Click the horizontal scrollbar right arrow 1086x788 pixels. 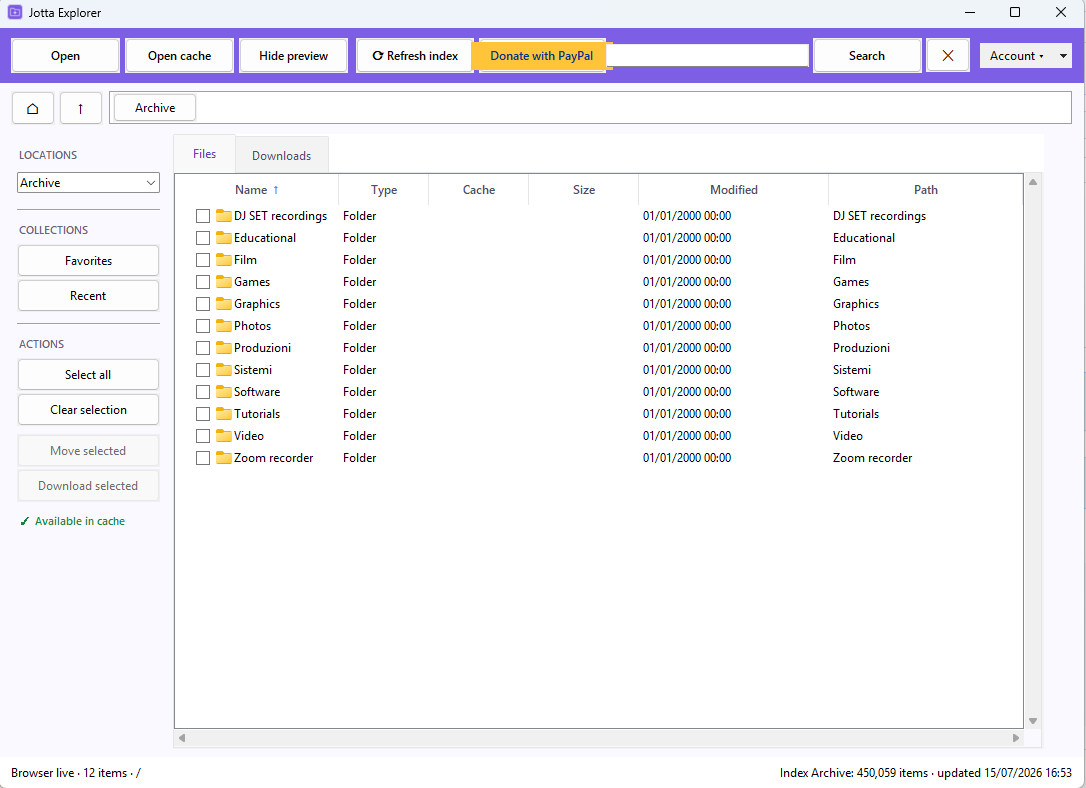pyautogui.click(x=1016, y=738)
